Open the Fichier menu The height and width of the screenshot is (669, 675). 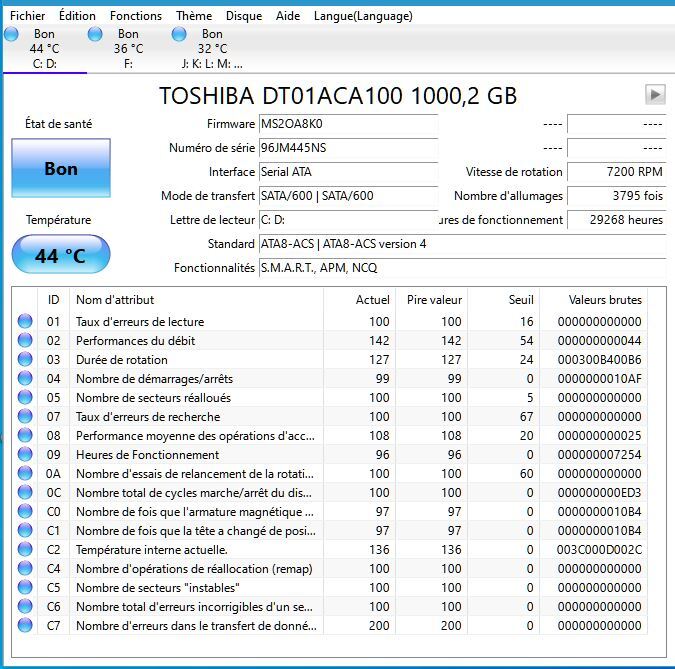(27, 16)
